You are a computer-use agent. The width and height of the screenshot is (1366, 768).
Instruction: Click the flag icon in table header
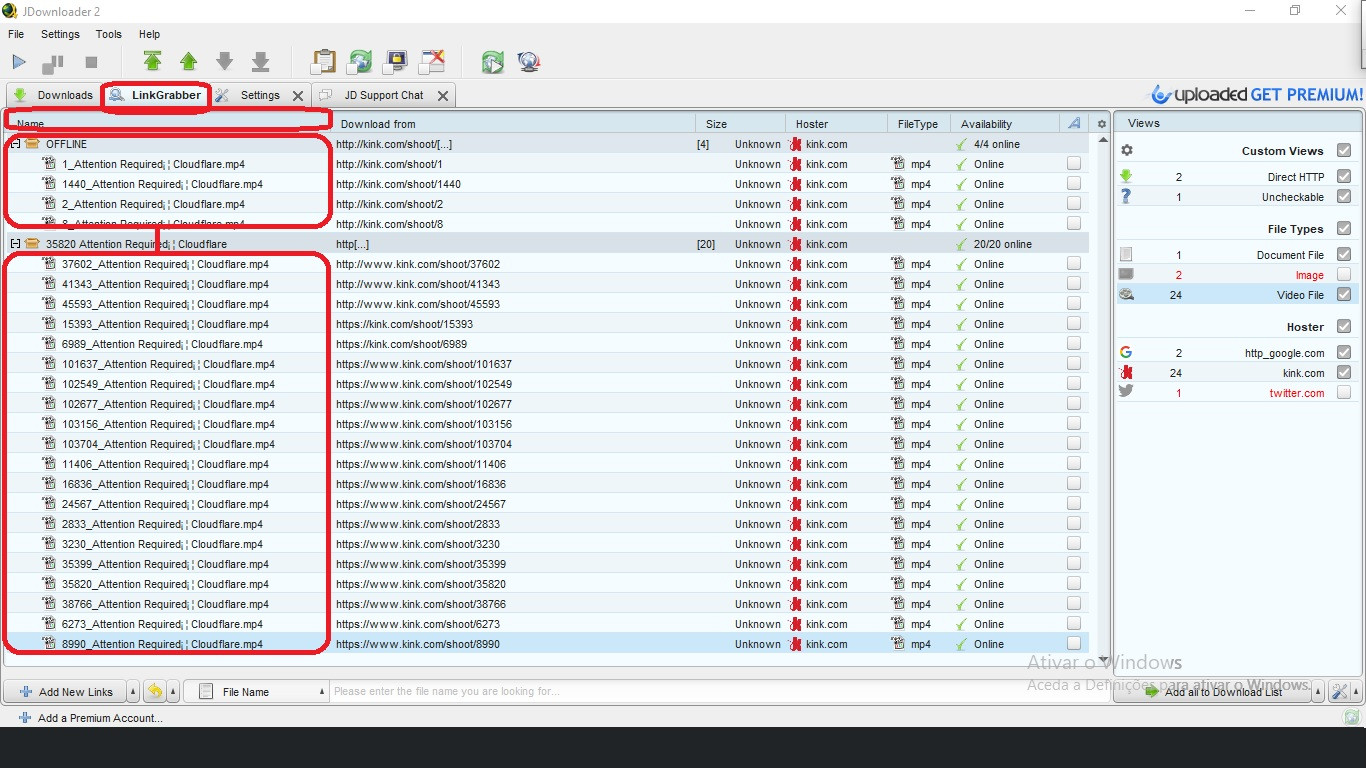click(1074, 124)
